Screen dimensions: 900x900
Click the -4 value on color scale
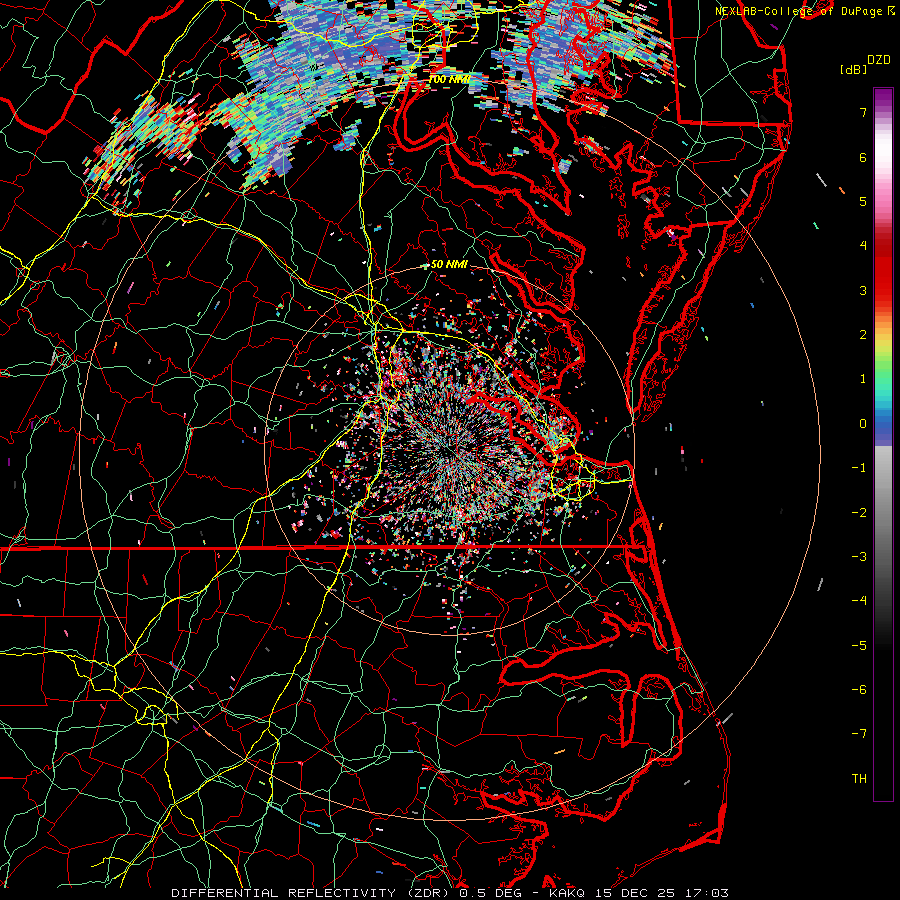pyautogui.click(x=859, y=601)
